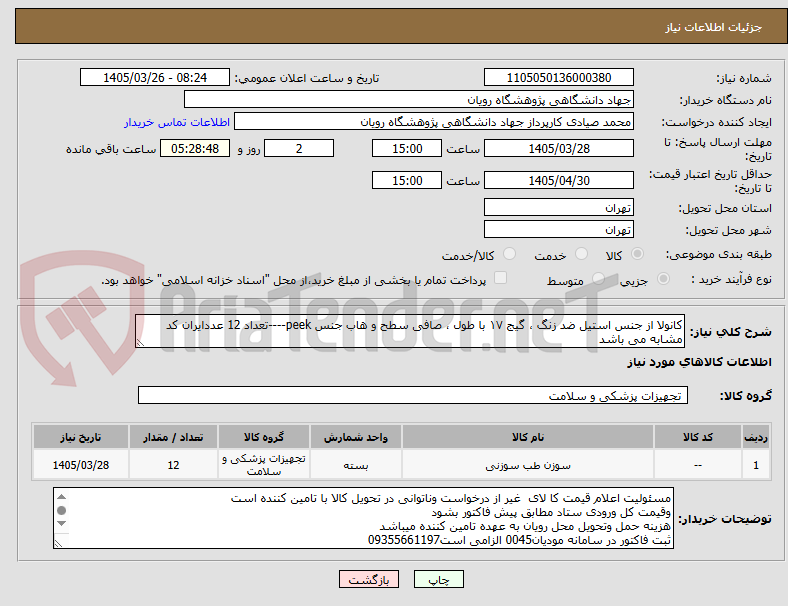Click the buyer notes text area
The width and height of the screenshot is (788, 606).
click(x=363, y=518)
